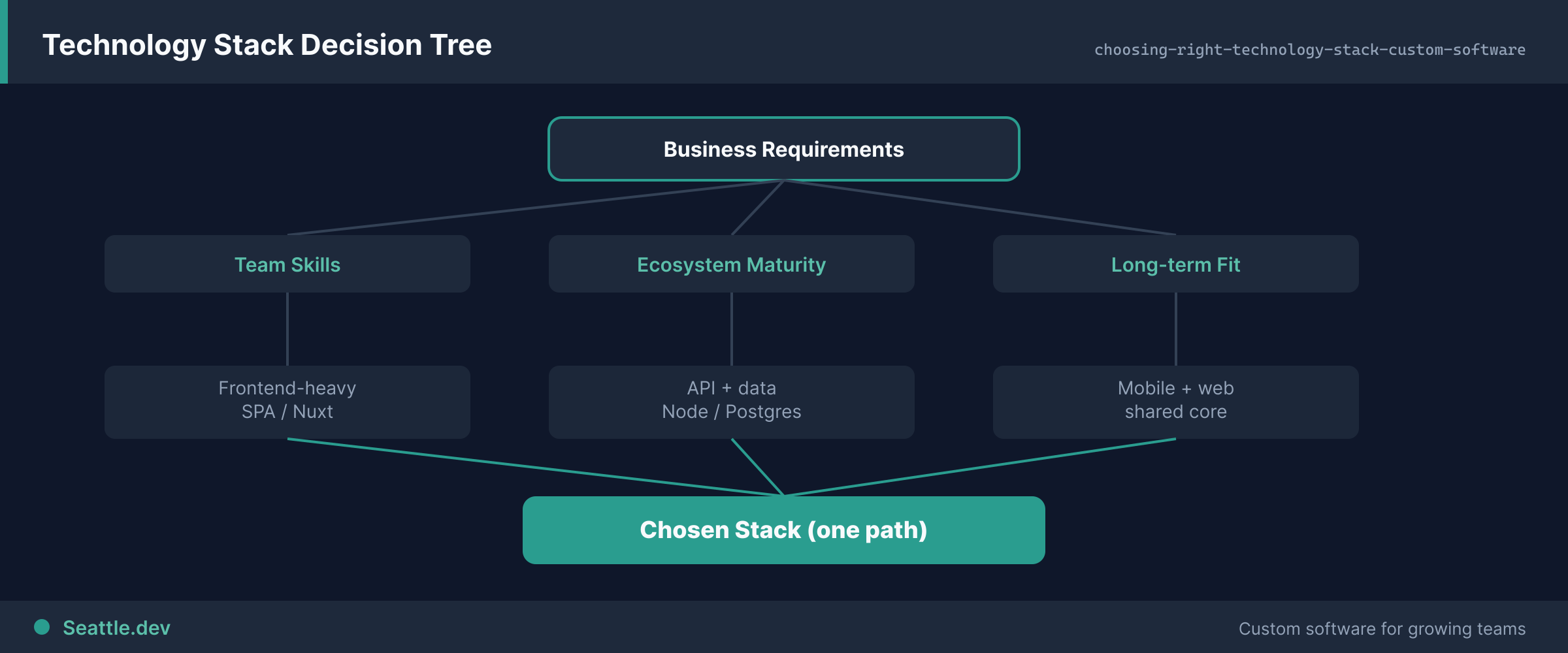This screenshot has width=1568, height=653.
Task: Click the Chosen Stack (one path) box
Action: 784,530
